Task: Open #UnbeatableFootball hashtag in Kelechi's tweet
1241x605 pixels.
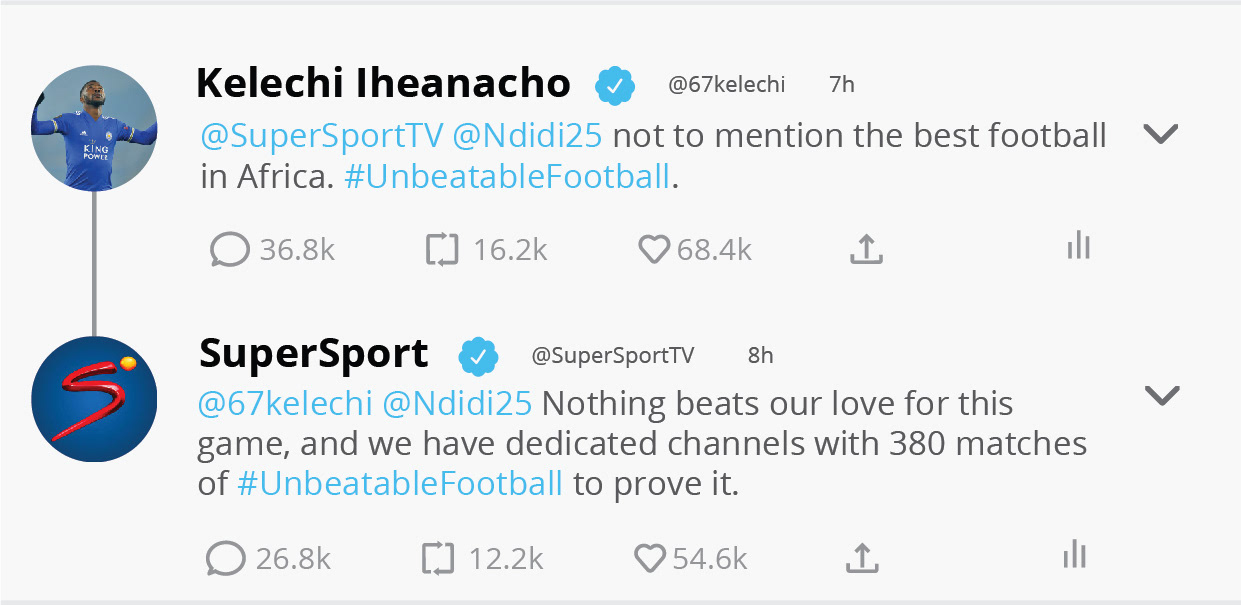Action: click(x=506, y=177)
